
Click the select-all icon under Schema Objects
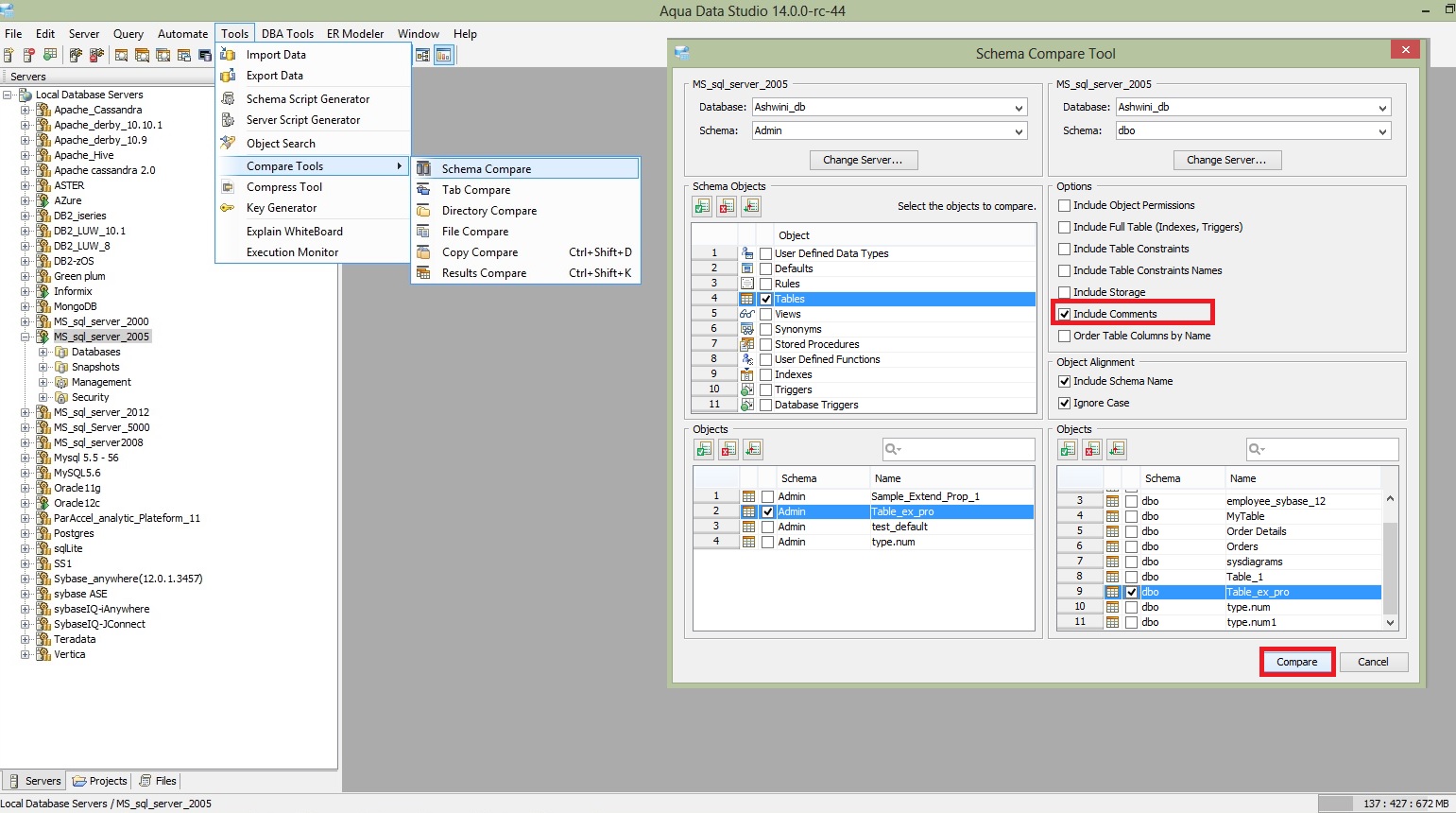pos(702,206)
